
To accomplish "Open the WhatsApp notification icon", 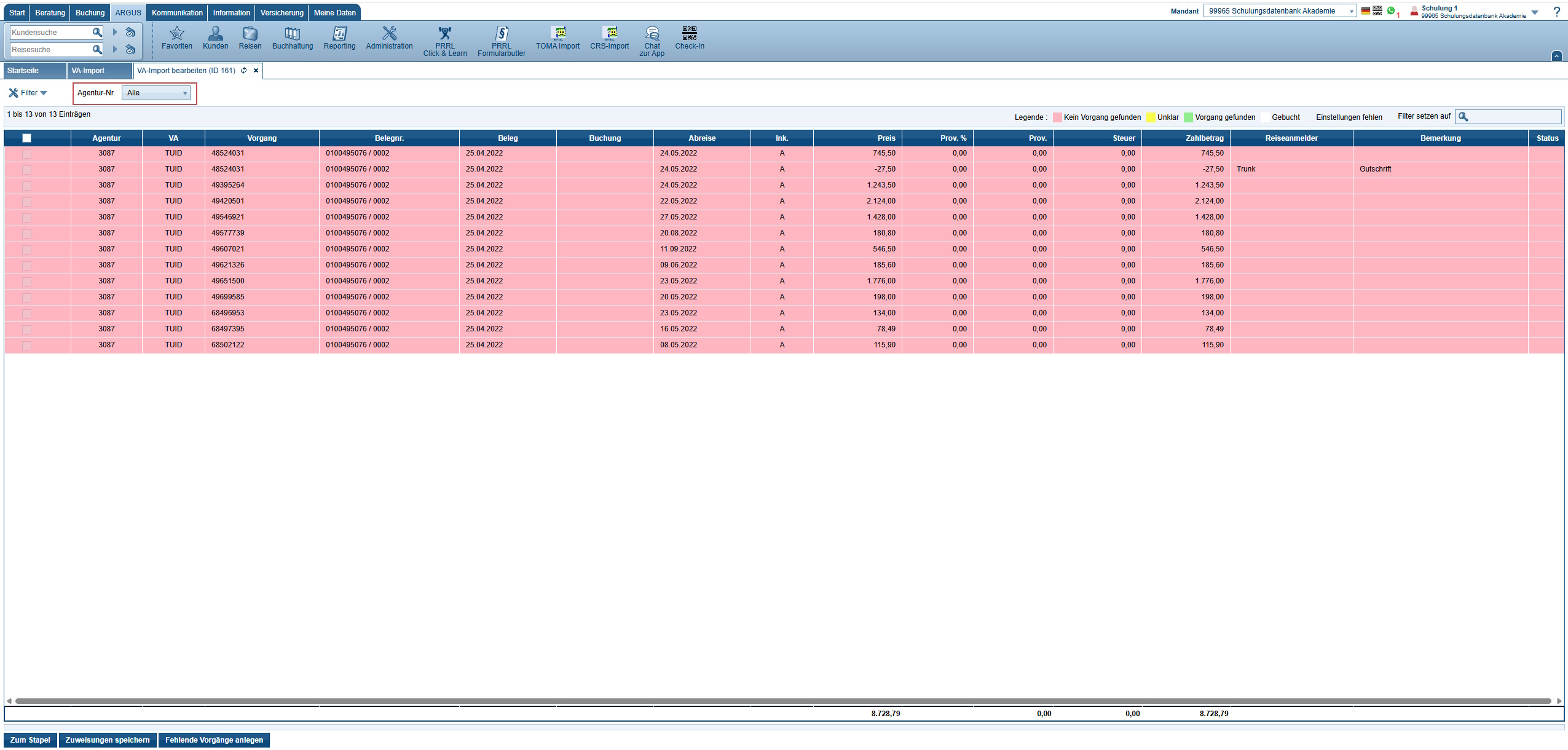I will [x=1392, y=10].
